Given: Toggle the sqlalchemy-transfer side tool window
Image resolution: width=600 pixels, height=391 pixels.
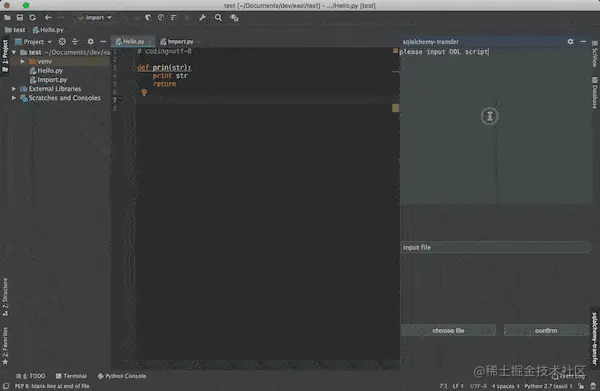Looking at the screenshot, I should (x=595, y=338).
